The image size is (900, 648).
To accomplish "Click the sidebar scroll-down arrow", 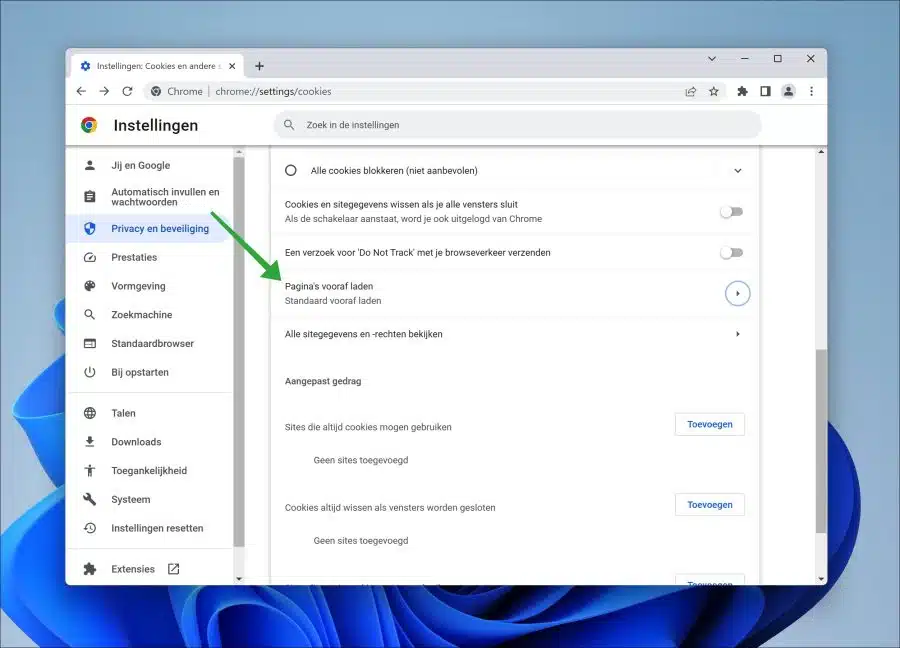I will point(239,579).
